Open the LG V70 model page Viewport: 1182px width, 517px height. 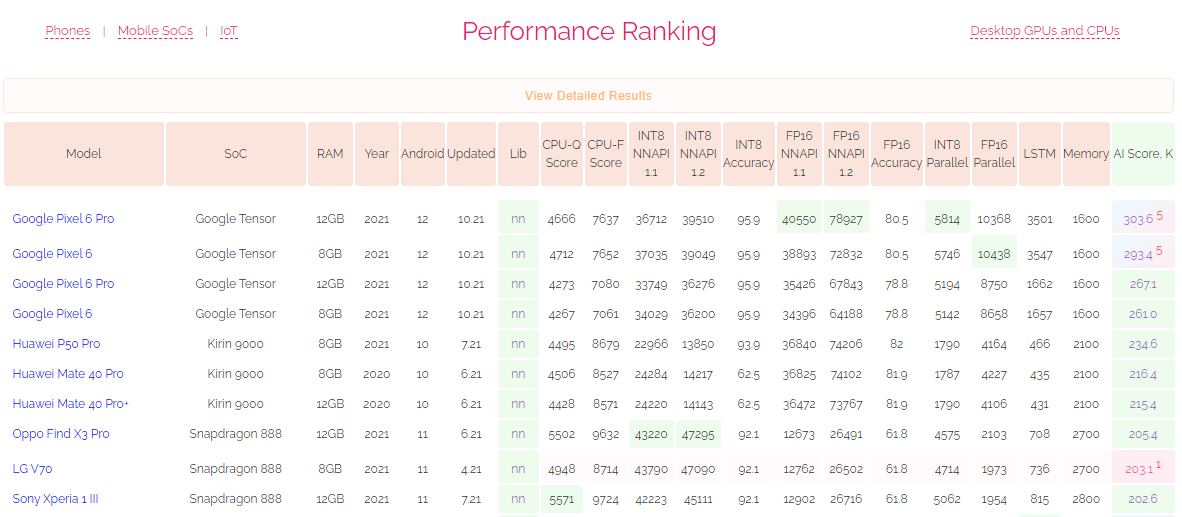(x=32, y=469)
